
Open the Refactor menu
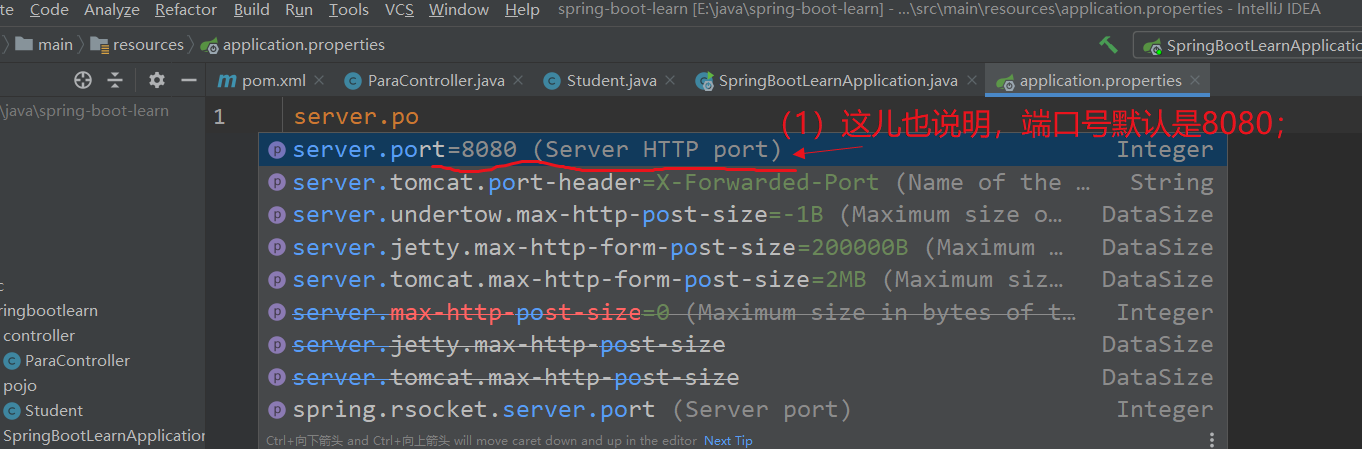[x=186, y=10]
